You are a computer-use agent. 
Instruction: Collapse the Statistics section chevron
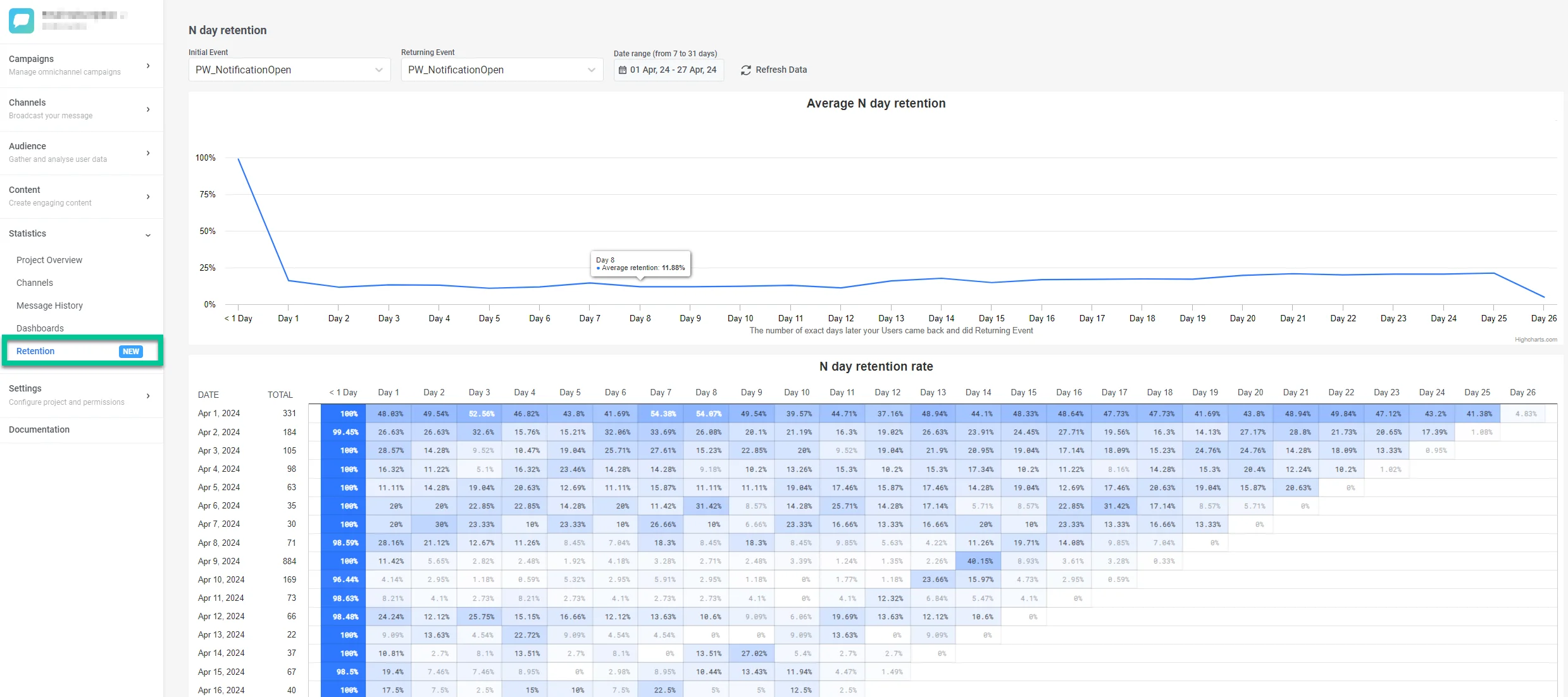tap(148, 235)
